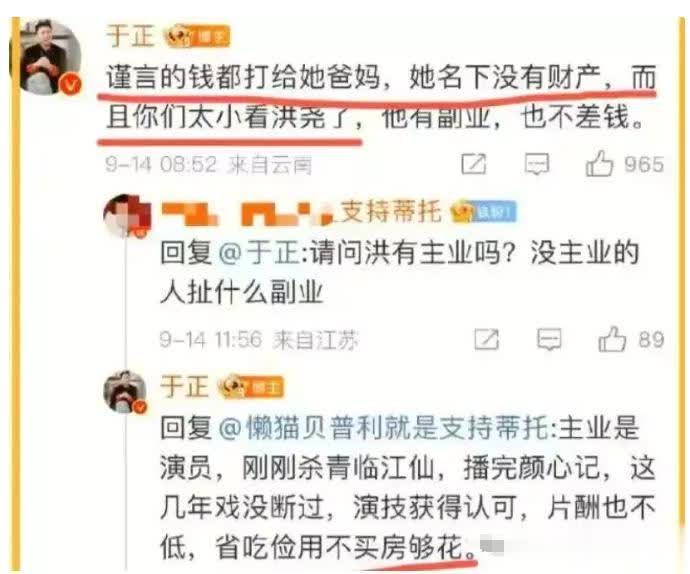This screenshot has height=574, width=690.
Task: Open 于正 username at top
Action: [130, 36]
